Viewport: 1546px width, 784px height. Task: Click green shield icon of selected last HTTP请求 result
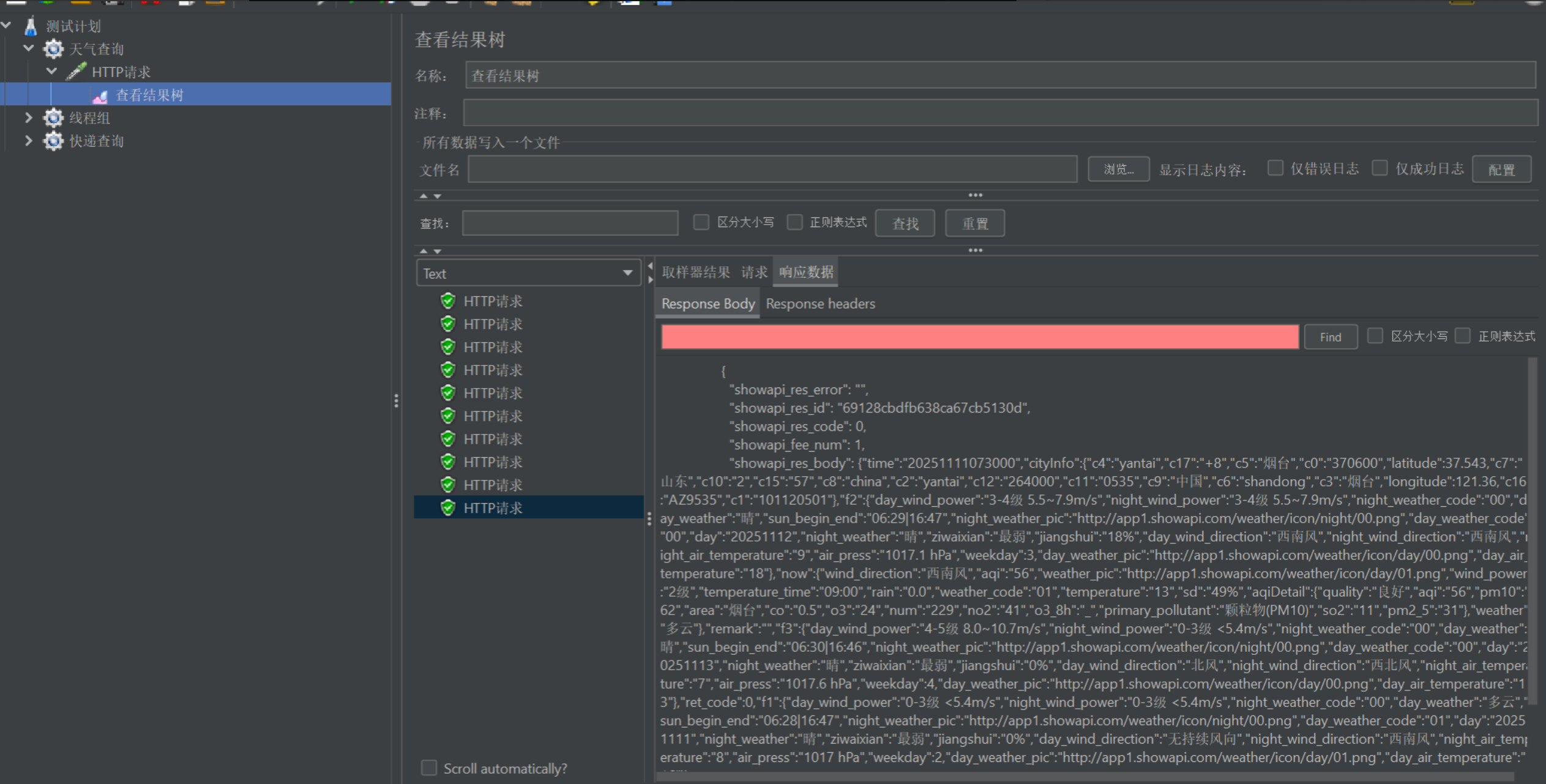[x=448, y=508]
